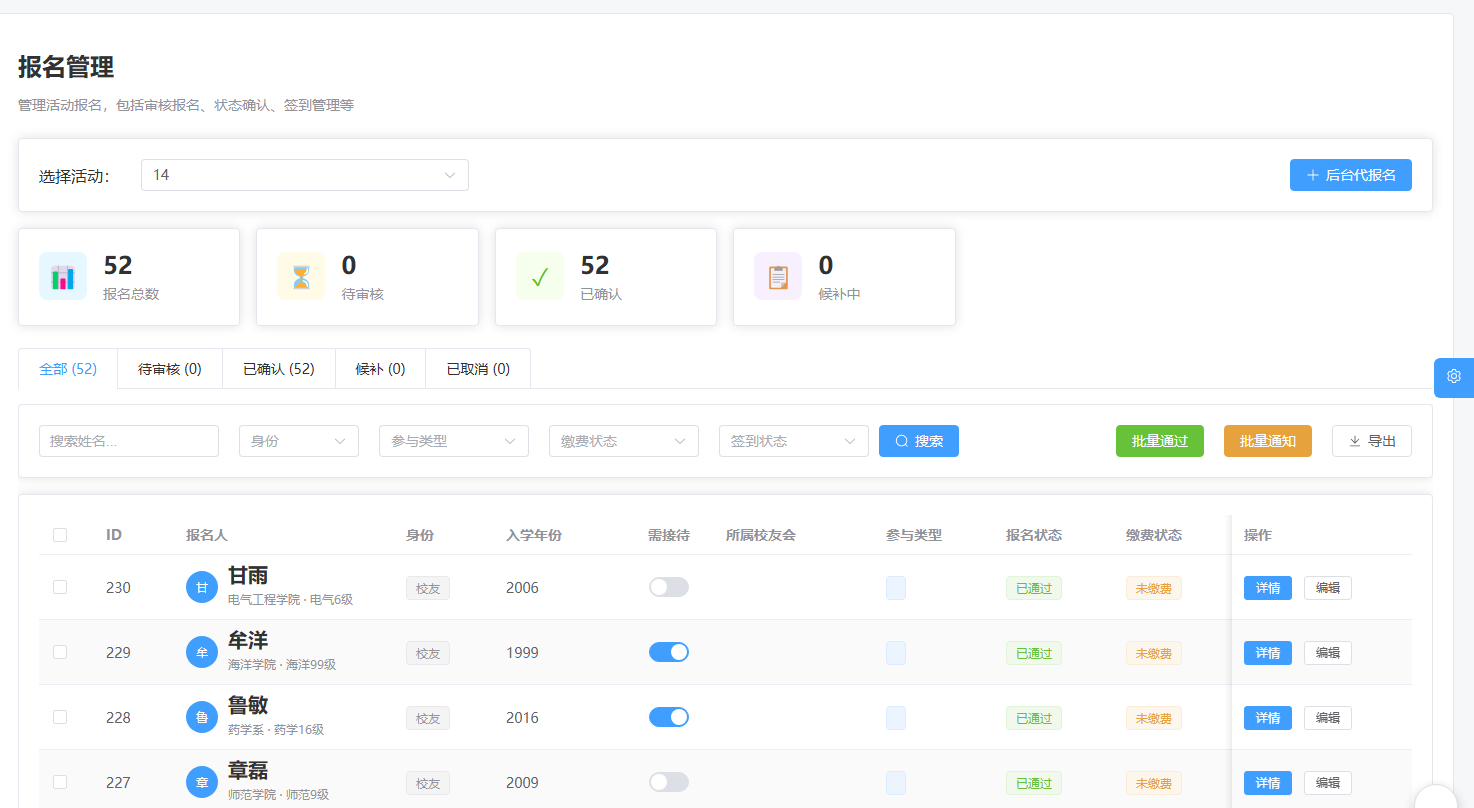Check the select-all checkbox in table header
1474x808 pixels.
60,535
